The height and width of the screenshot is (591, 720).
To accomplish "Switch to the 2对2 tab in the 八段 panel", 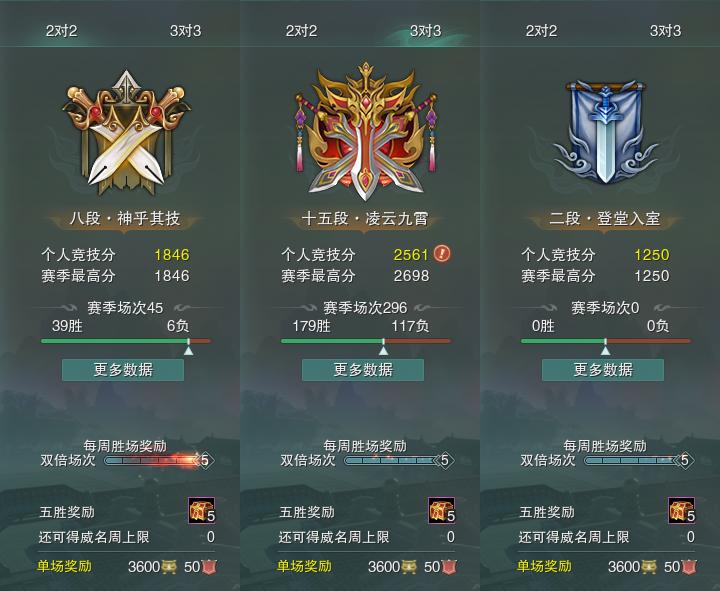I will [x=61, y=31].
